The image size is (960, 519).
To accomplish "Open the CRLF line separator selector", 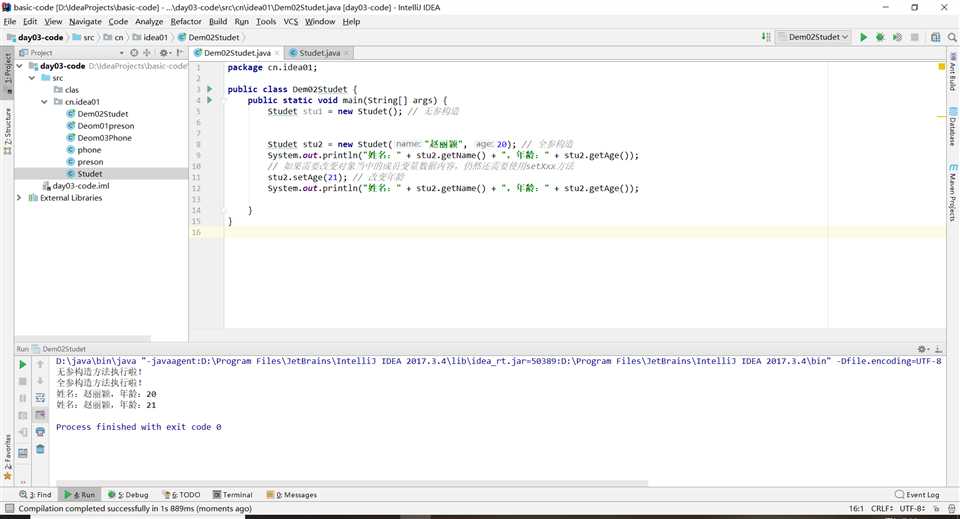I will pos(882,509).
